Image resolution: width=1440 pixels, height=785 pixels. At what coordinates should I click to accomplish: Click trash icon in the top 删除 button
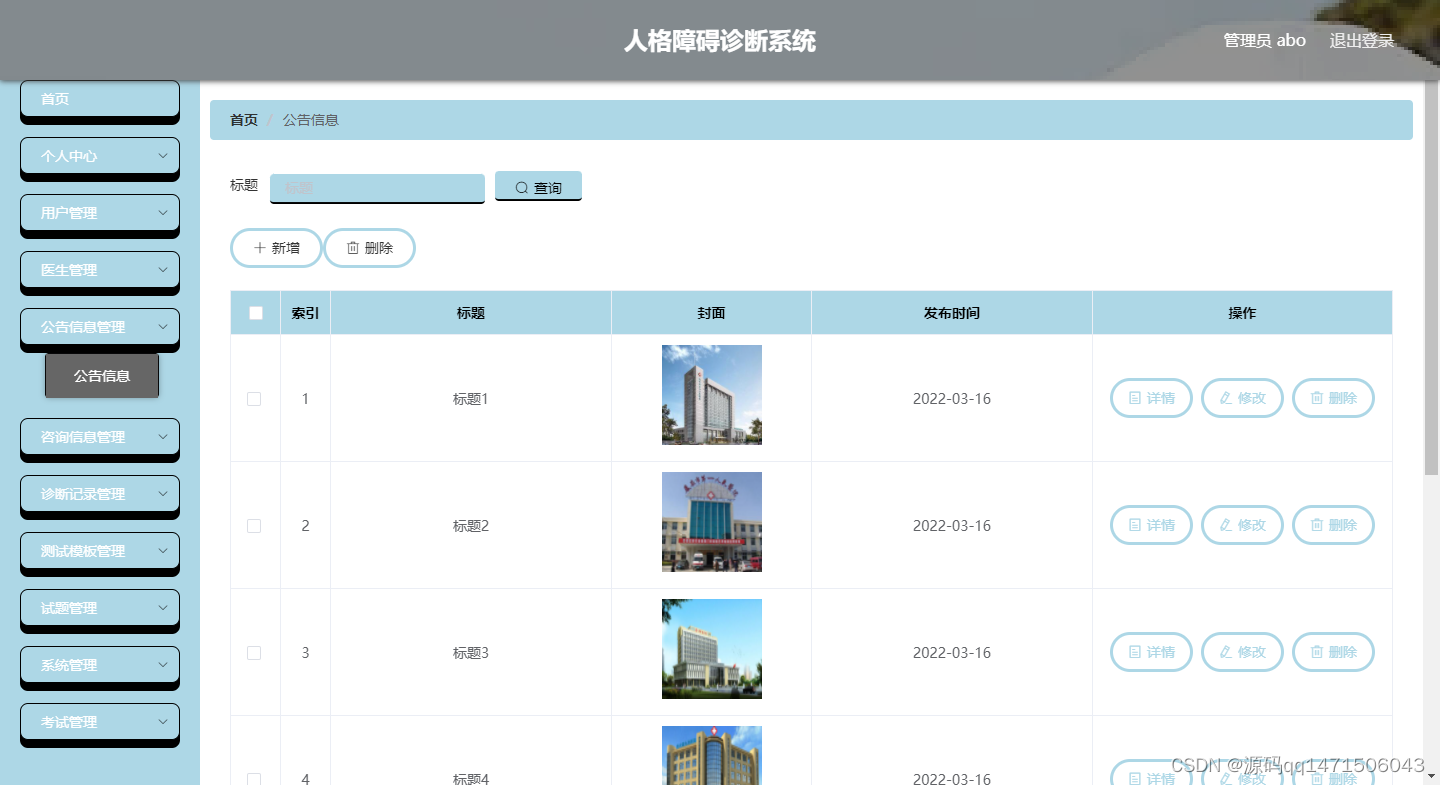[x=352, y=248]
